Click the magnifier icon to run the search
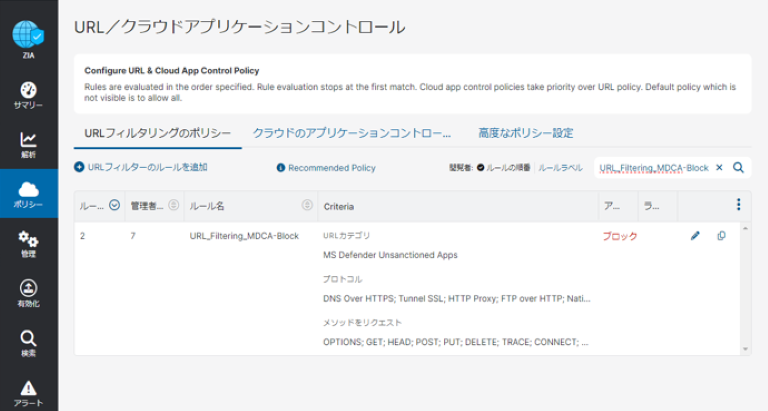The width and height of the screenshot is (768, 411). (x=738, y=168)
